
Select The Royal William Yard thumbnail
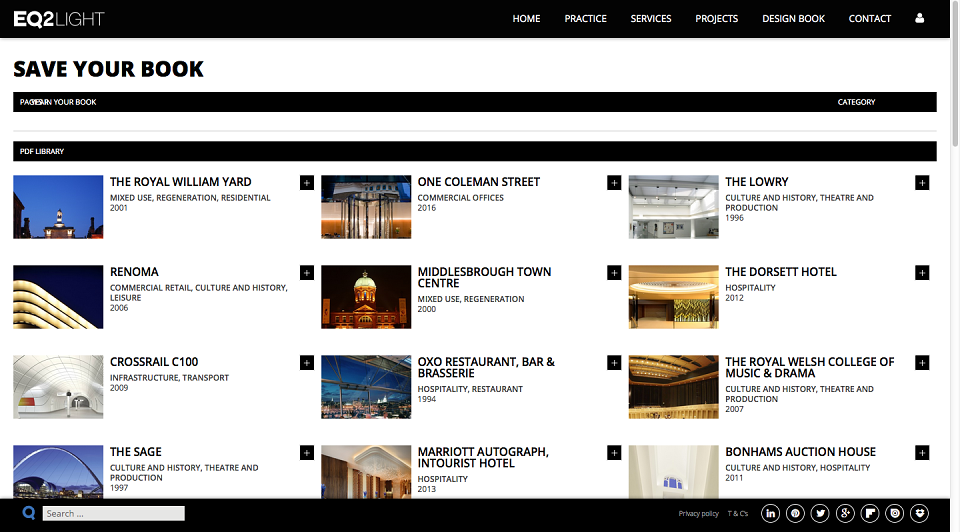click(58, 207)
